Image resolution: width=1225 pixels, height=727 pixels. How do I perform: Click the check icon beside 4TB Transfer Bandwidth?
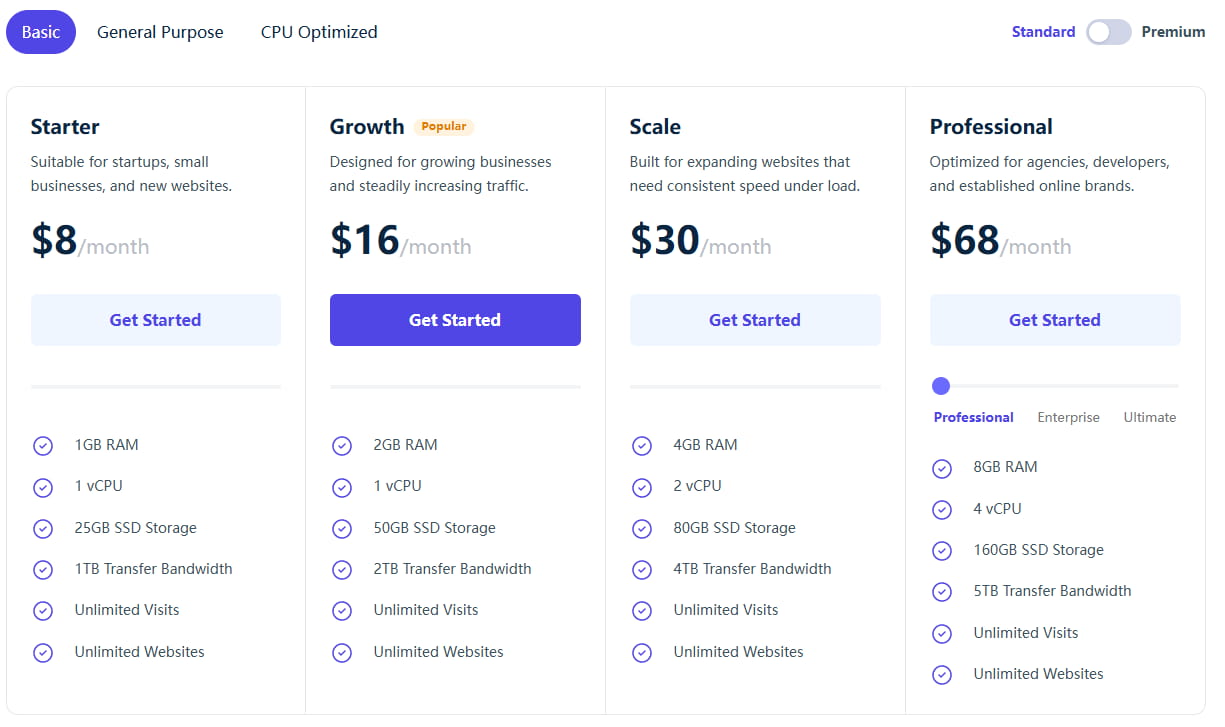click(x=642, y=570)
